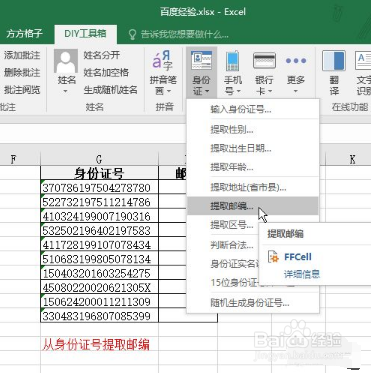
Task: Click the 翻译 translate icon
Action: coord(333,61)
